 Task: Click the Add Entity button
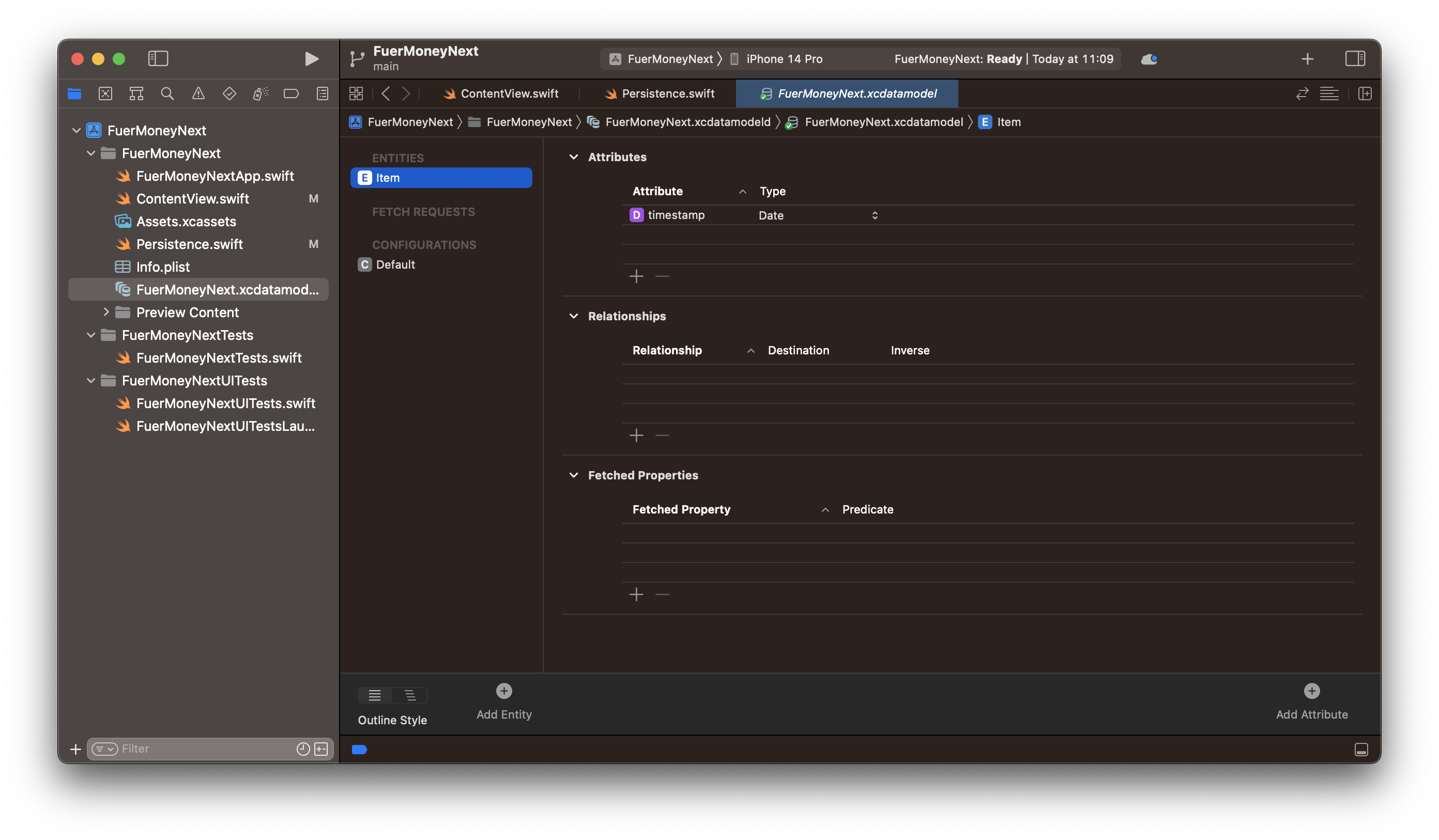point(503,691)
